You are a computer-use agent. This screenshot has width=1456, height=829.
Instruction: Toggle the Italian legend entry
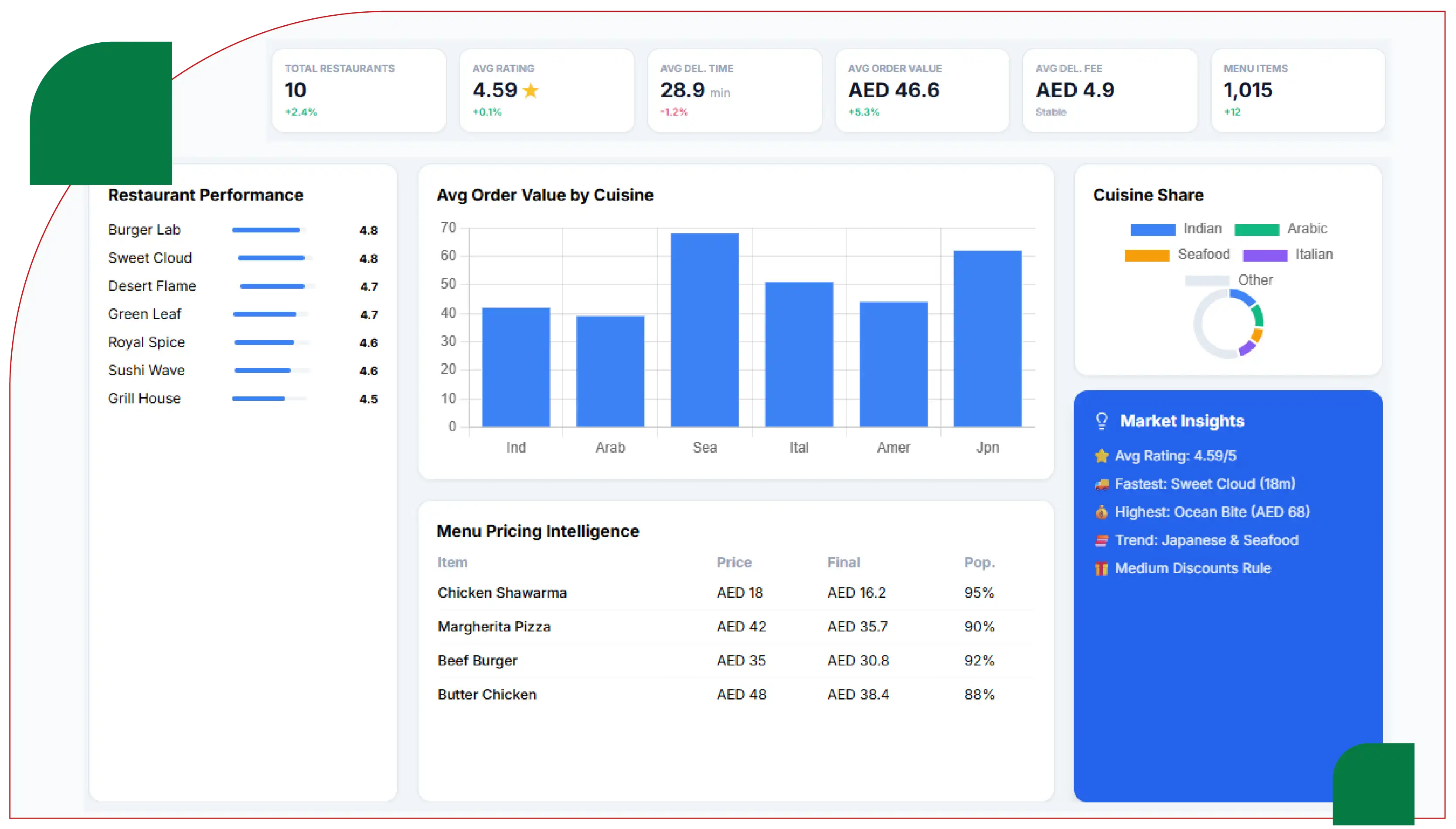(x=1287, y=255)
